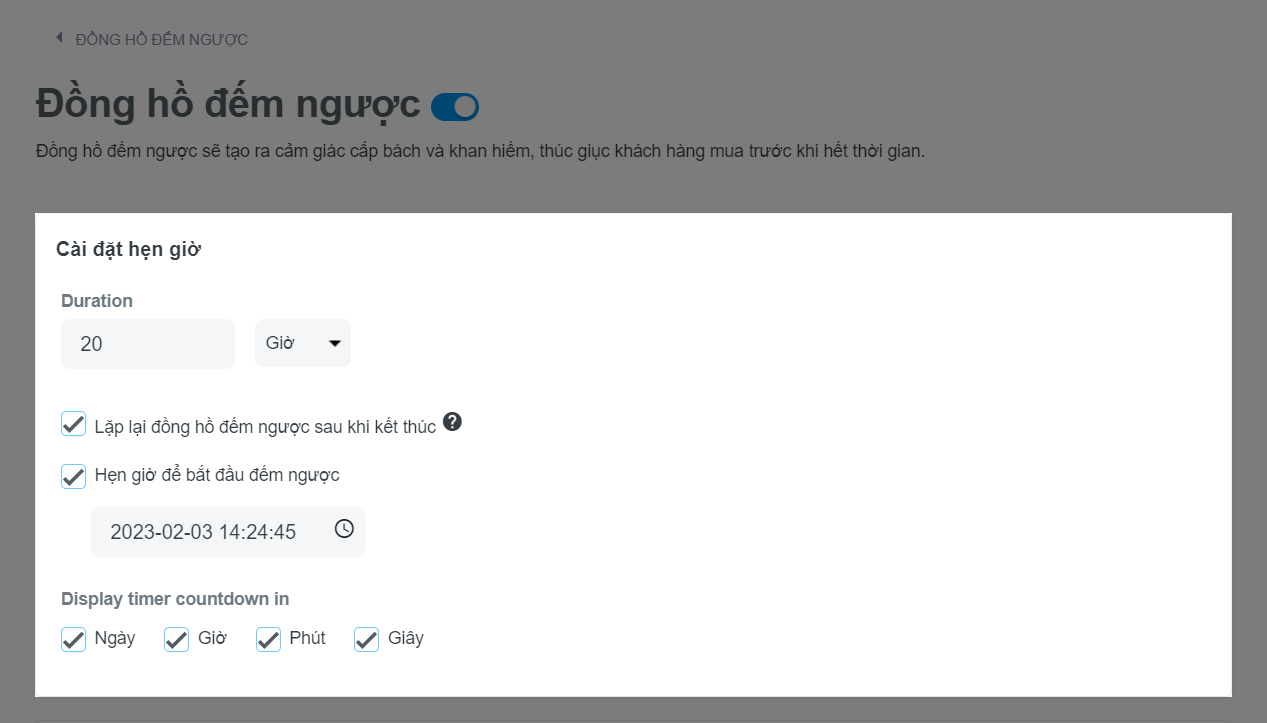1267x723 pixels.
Task: Click the Duration input showing 20
Action: pyautogui.click(x=147, y=343)
